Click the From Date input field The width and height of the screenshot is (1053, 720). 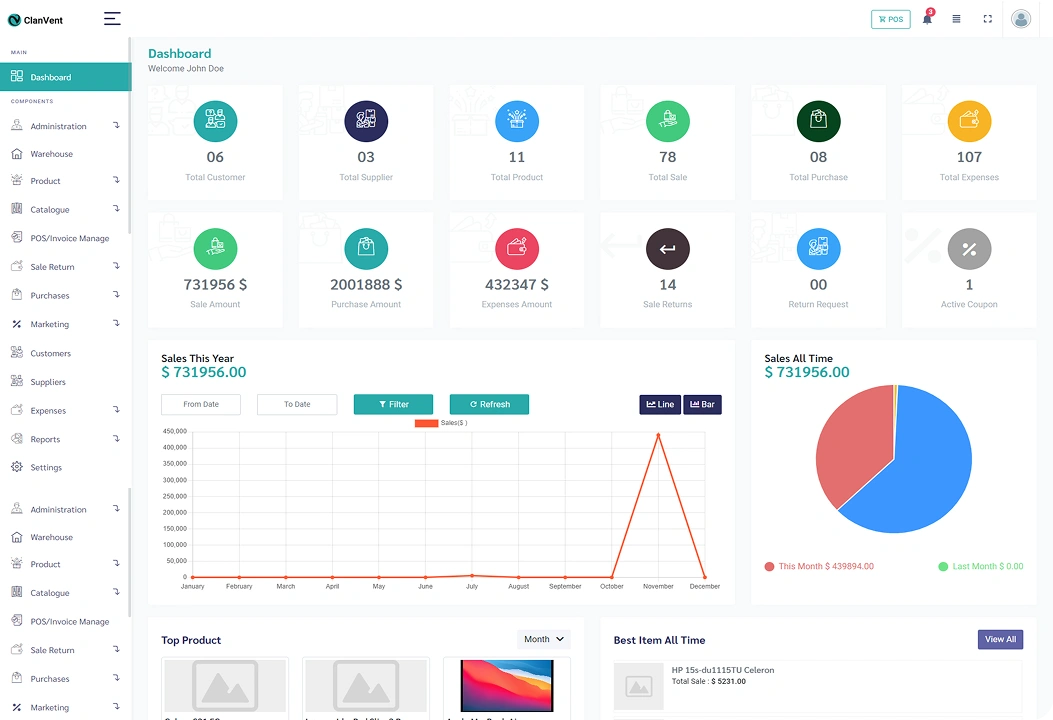tap(201, 404)
